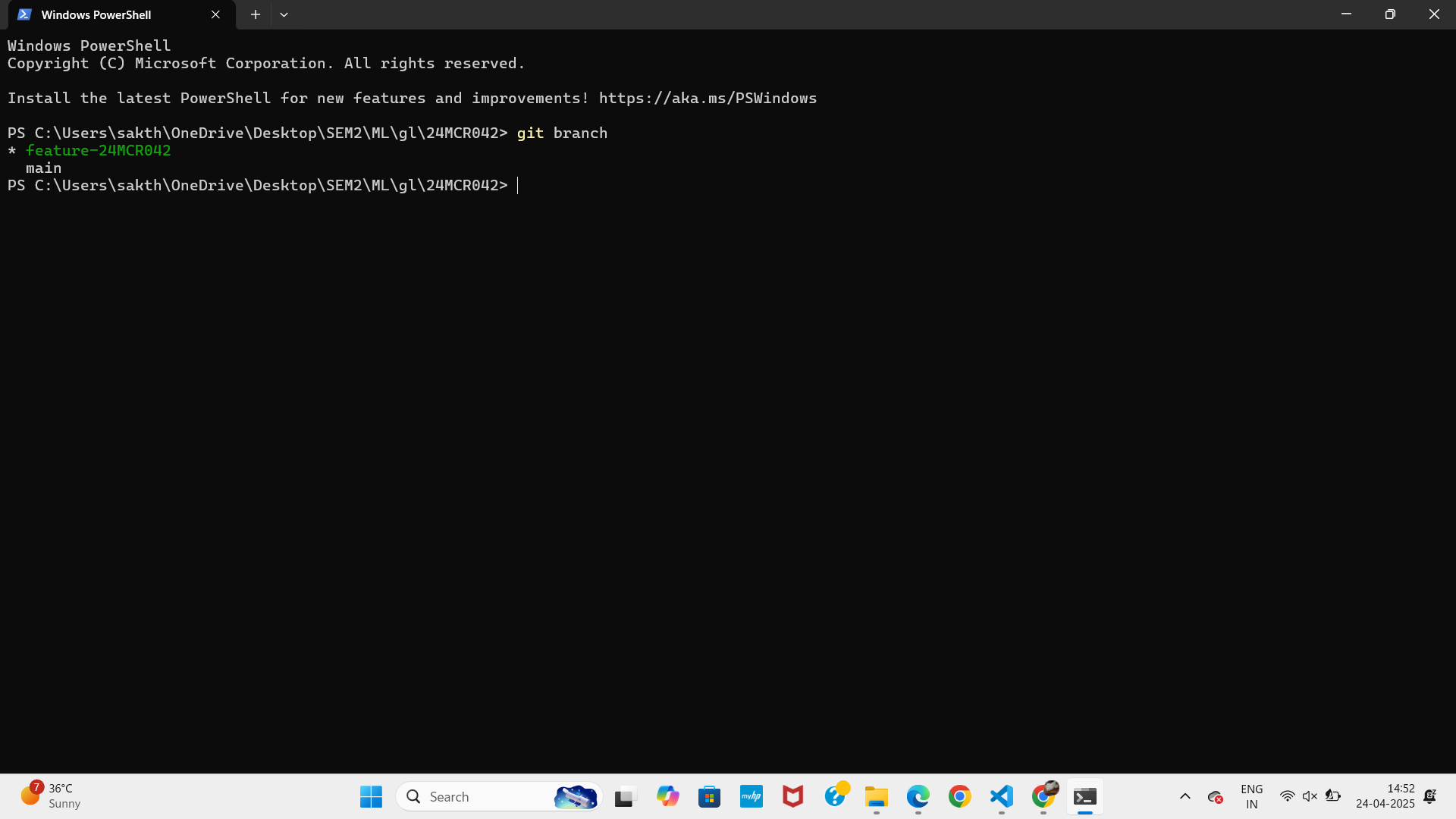Open the weather widget showing 36°C Sunny
This screenshot has width=1456, height=819.
(52, 796)
